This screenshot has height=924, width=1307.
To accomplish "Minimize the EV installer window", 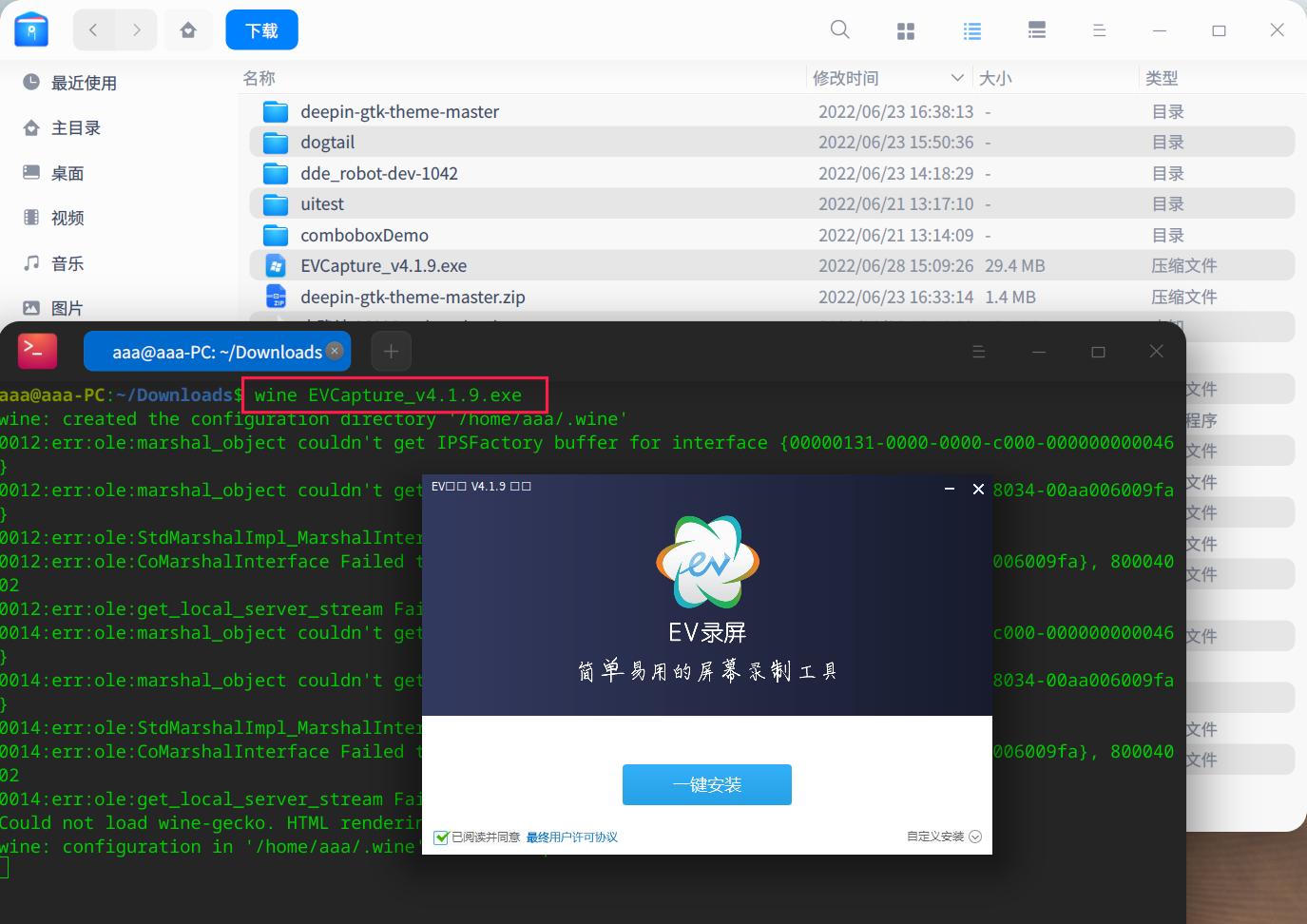I will [949, 489].
